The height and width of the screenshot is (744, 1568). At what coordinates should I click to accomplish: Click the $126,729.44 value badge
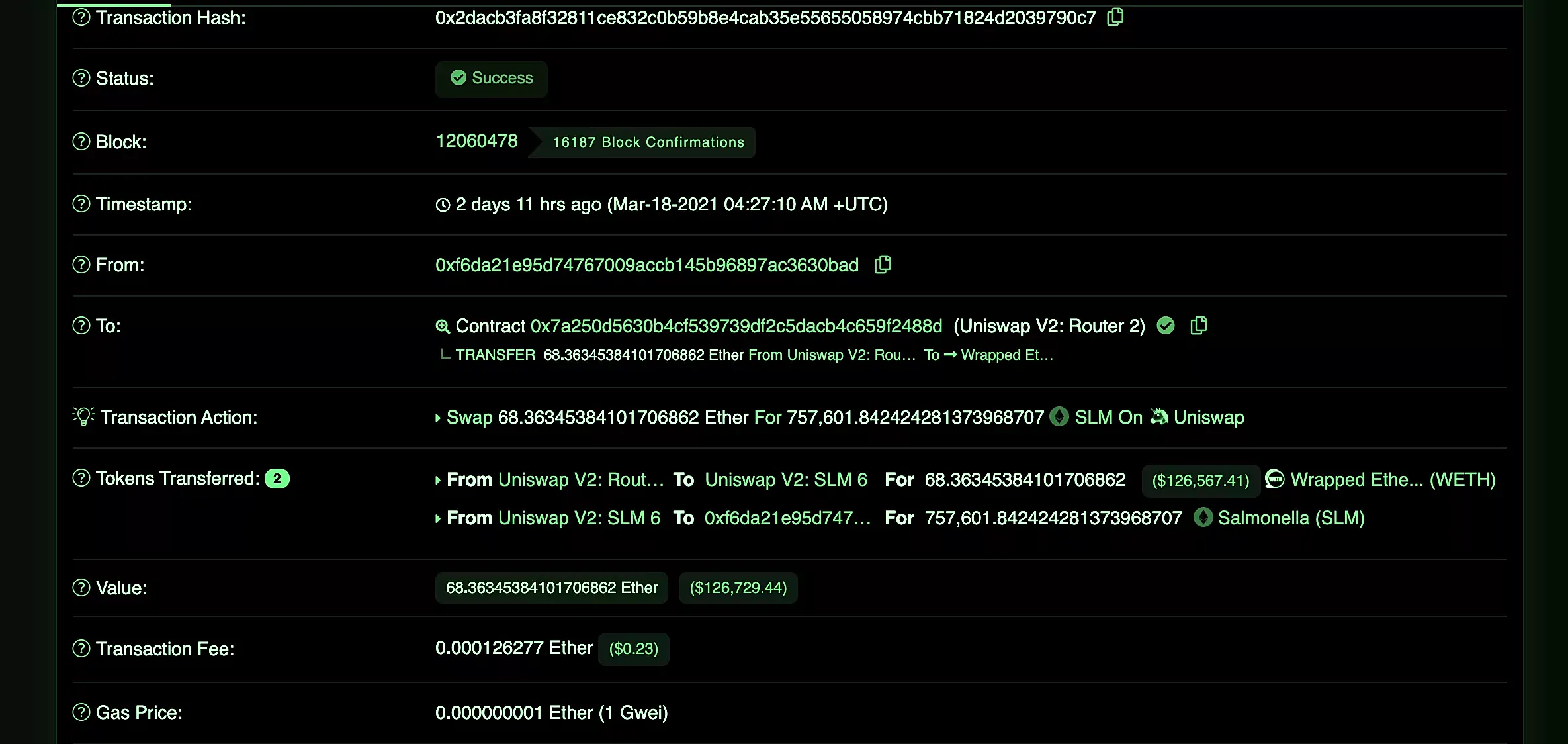(738, 588)
